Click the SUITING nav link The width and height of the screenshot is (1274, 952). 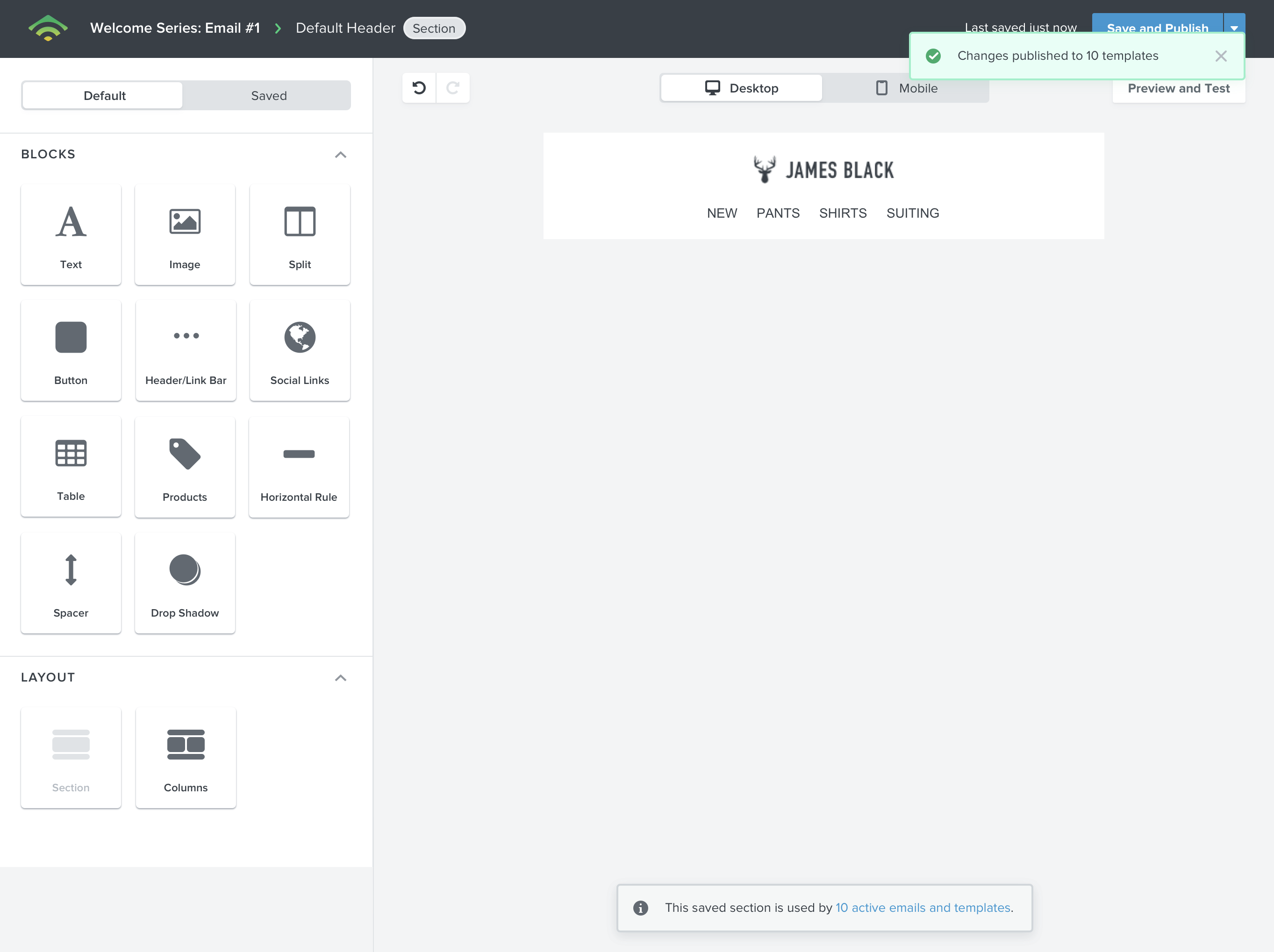[x=912, y=213]
